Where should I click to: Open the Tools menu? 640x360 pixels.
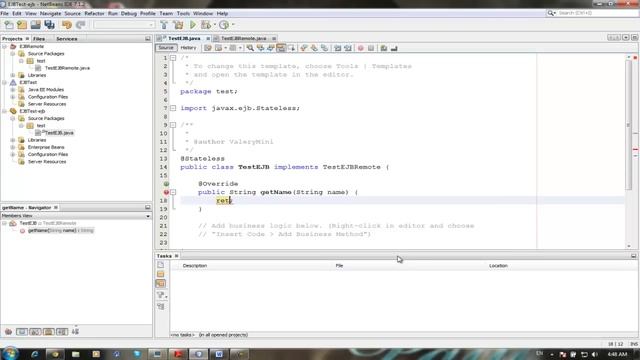point(183,13)
